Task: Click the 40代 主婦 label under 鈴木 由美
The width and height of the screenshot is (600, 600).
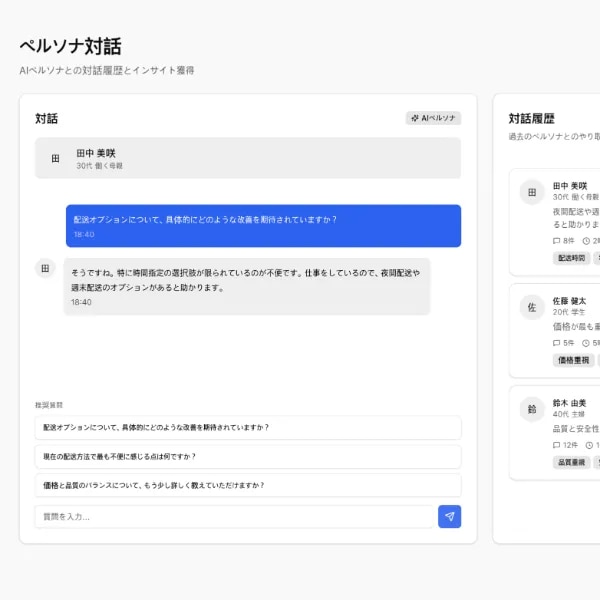Action: click(x=569, y=414)
